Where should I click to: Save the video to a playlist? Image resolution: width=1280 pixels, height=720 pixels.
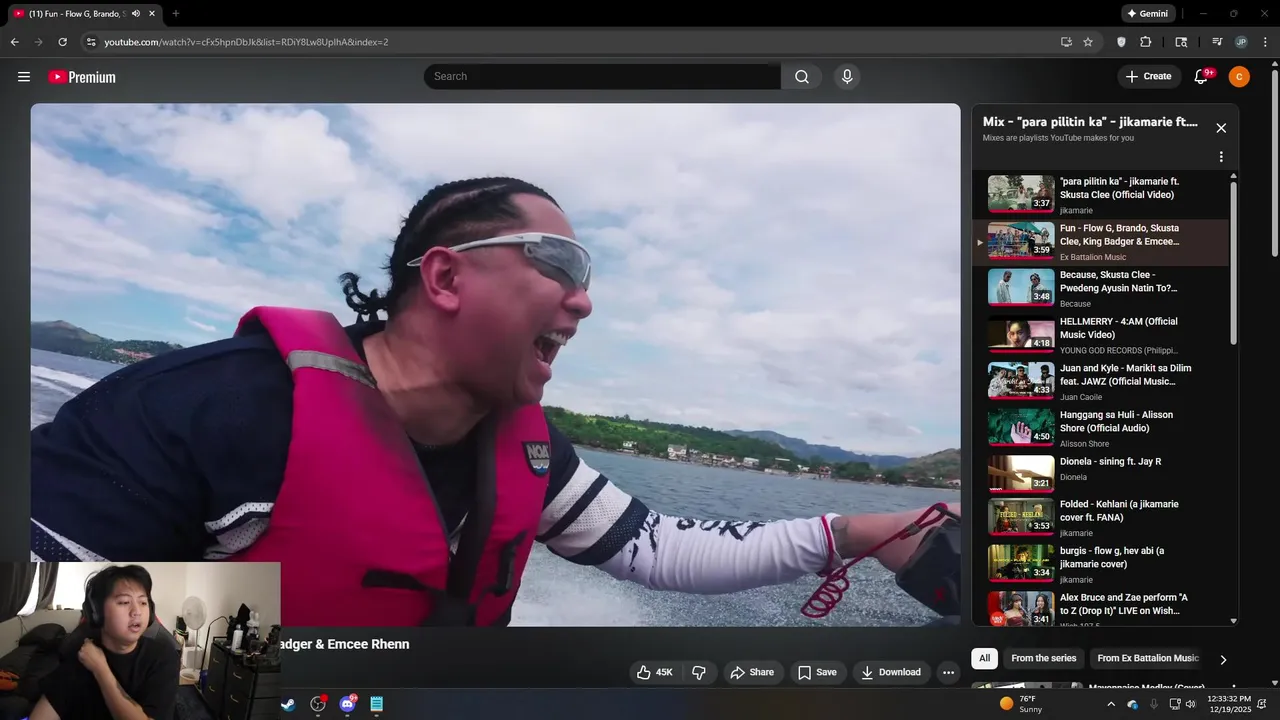pyautogui.click(x=817, y=672)
